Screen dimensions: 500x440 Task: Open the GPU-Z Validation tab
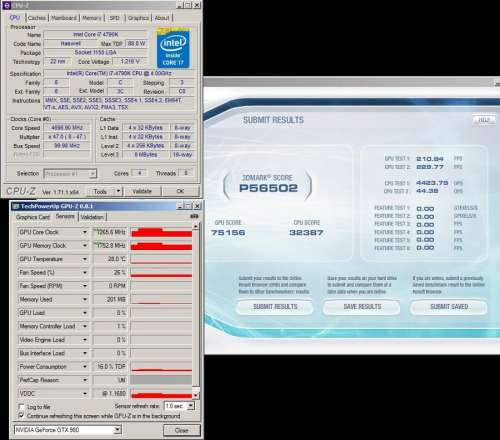pos(92,217)
